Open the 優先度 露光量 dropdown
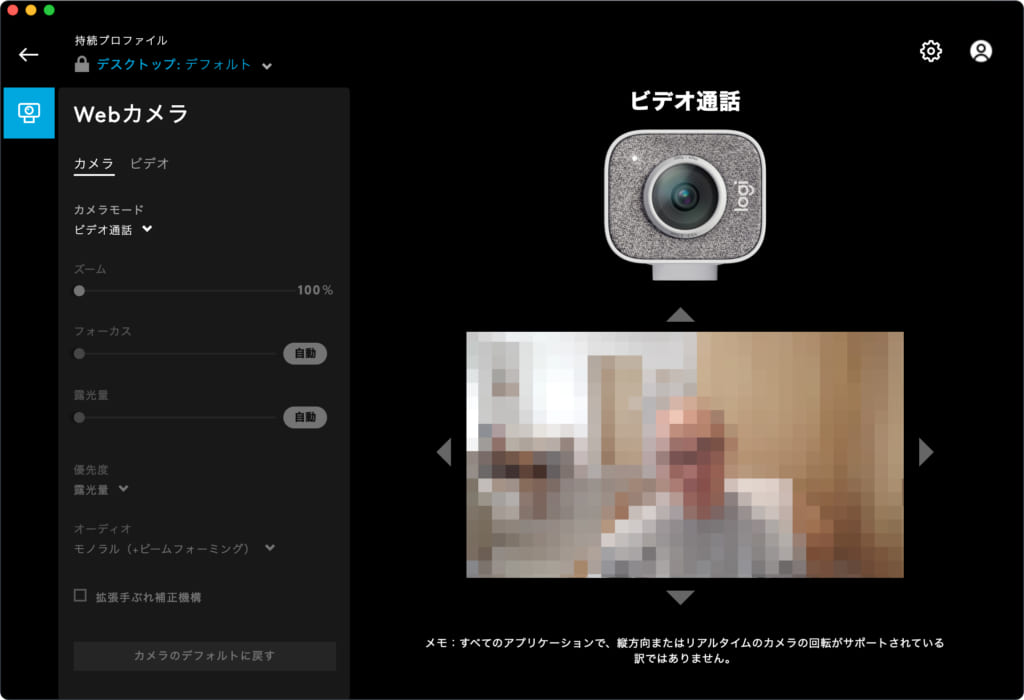 click(x=101, y=489)
